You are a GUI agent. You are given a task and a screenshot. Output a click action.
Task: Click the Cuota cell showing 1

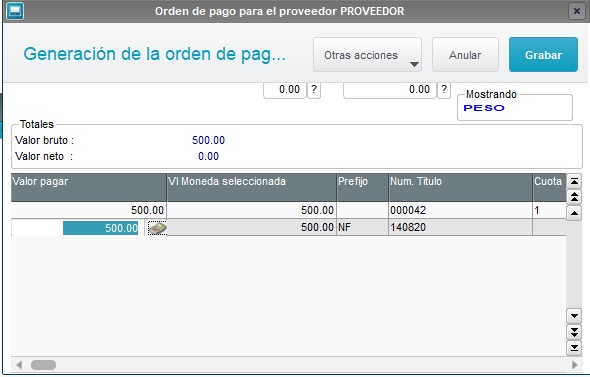click(549, 210)
